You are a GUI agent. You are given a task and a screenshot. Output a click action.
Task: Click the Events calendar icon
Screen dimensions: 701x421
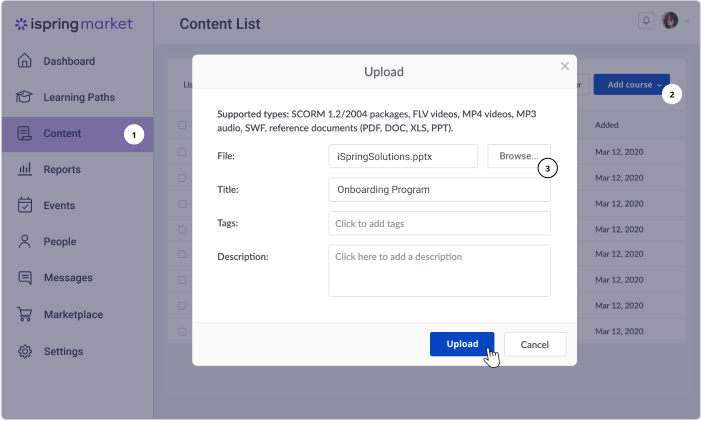(25, 205)
